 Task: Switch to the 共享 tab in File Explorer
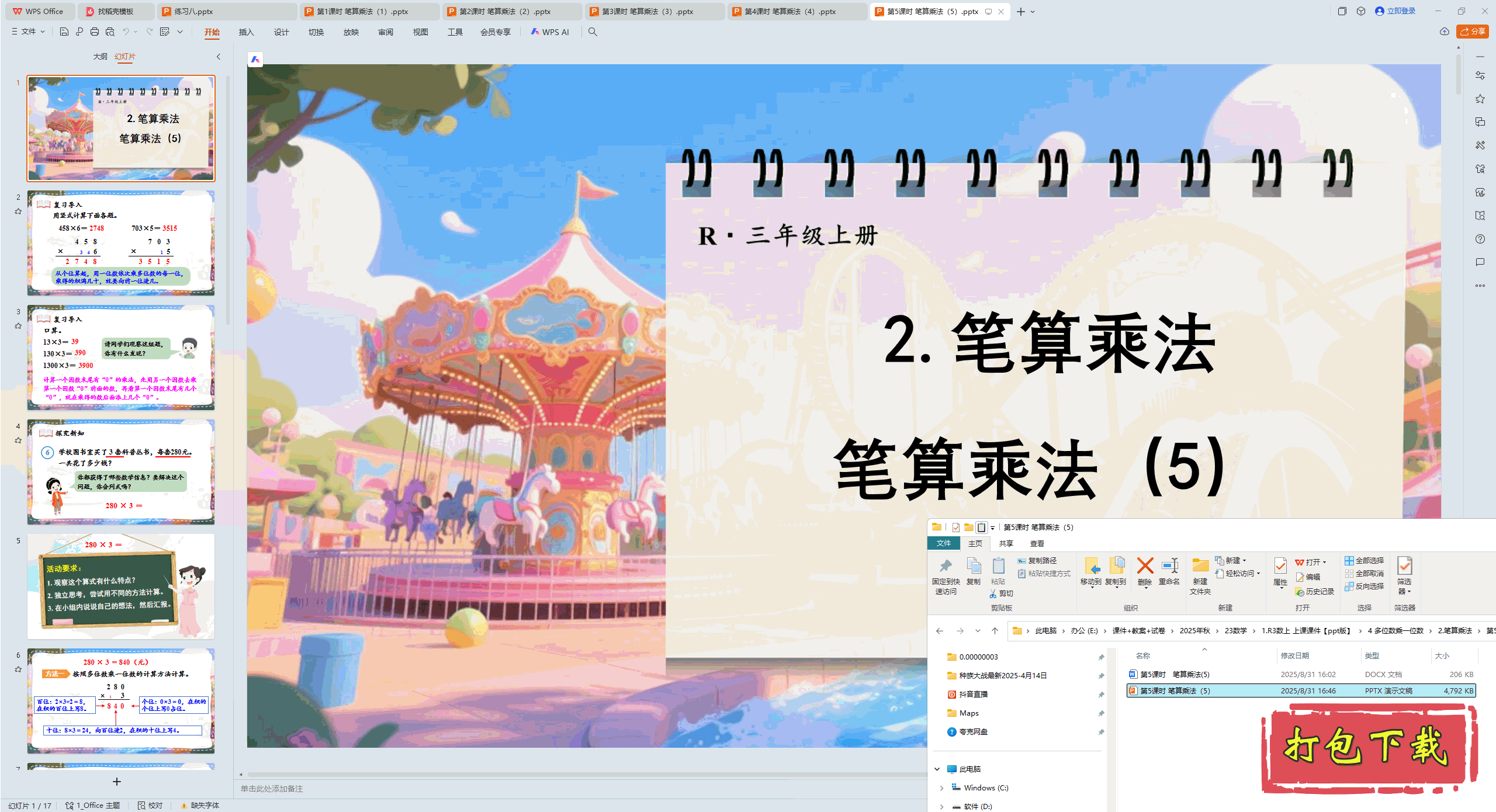coord(1006,543)
